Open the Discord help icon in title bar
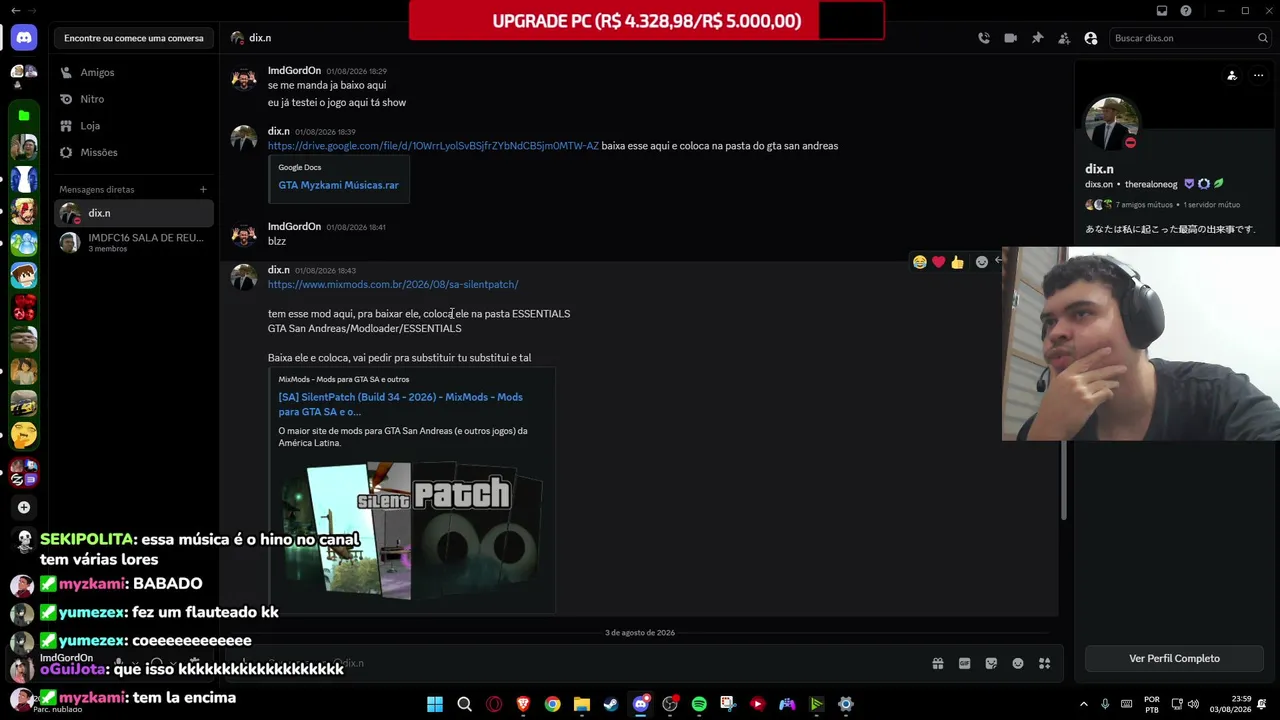The height and width of the screenshot is (720, 1280). tap(1186, 11)
